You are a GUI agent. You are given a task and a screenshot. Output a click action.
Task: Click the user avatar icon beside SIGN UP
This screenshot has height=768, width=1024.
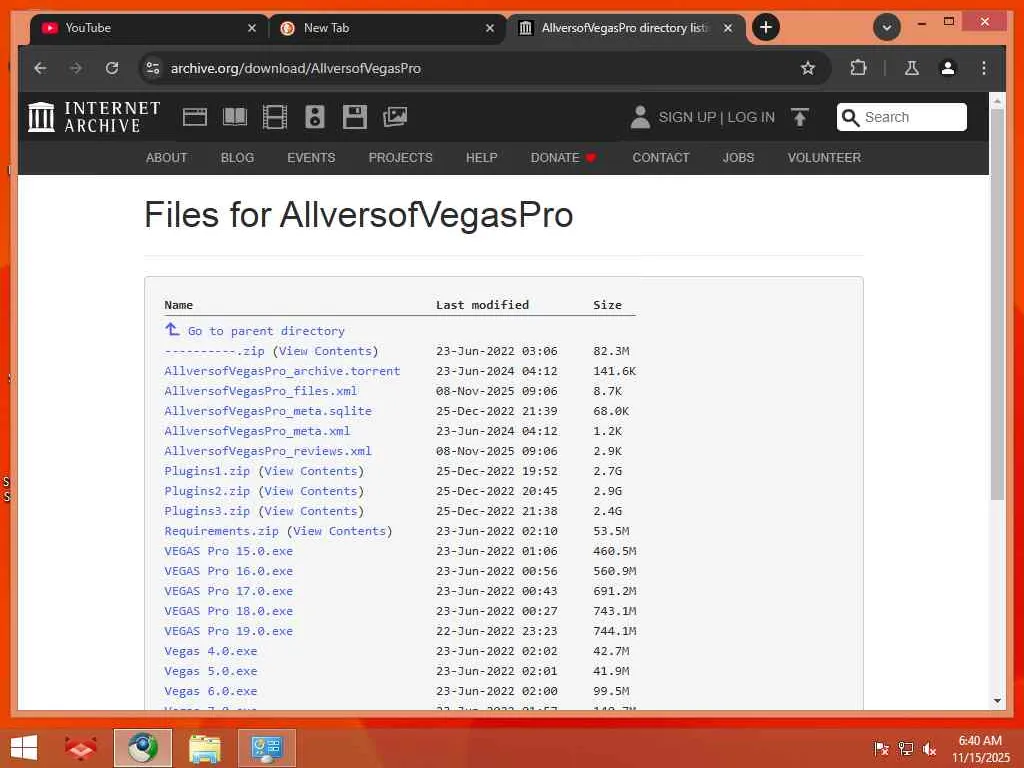pos(640,118)
